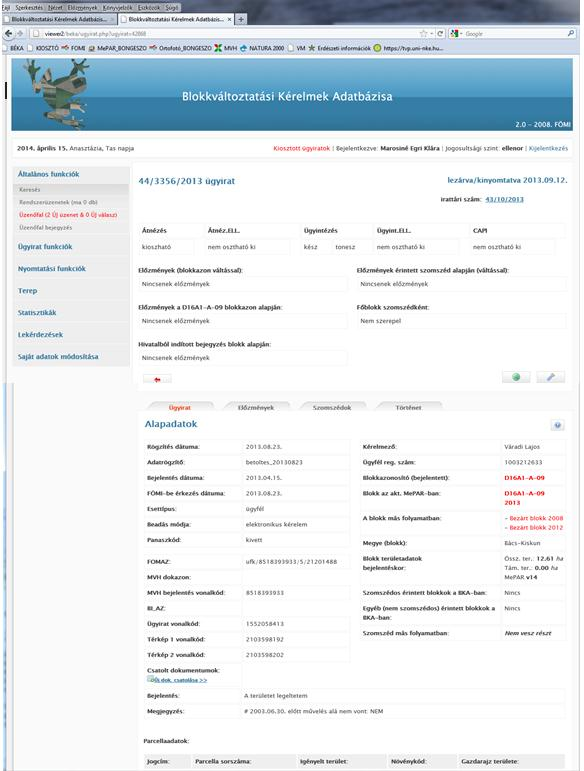Click the Ügyirat vonalkód value 1552058413

click(264, 623)
